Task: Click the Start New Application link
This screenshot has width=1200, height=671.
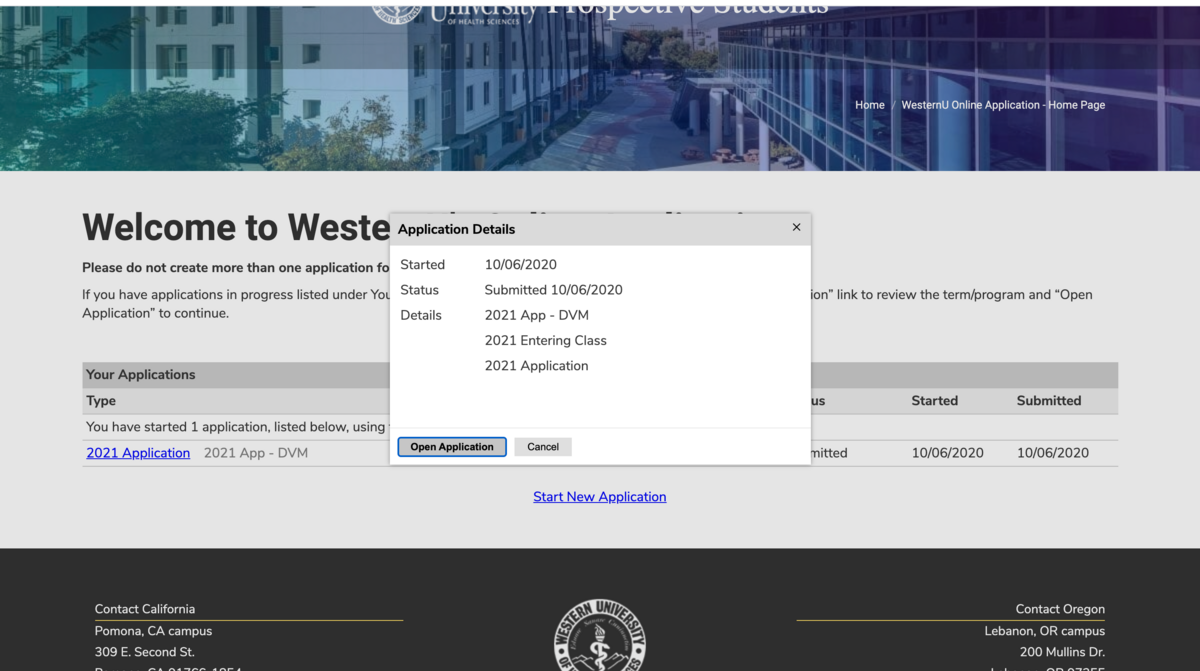Action: pyautogui.click(x=599, y=497)
